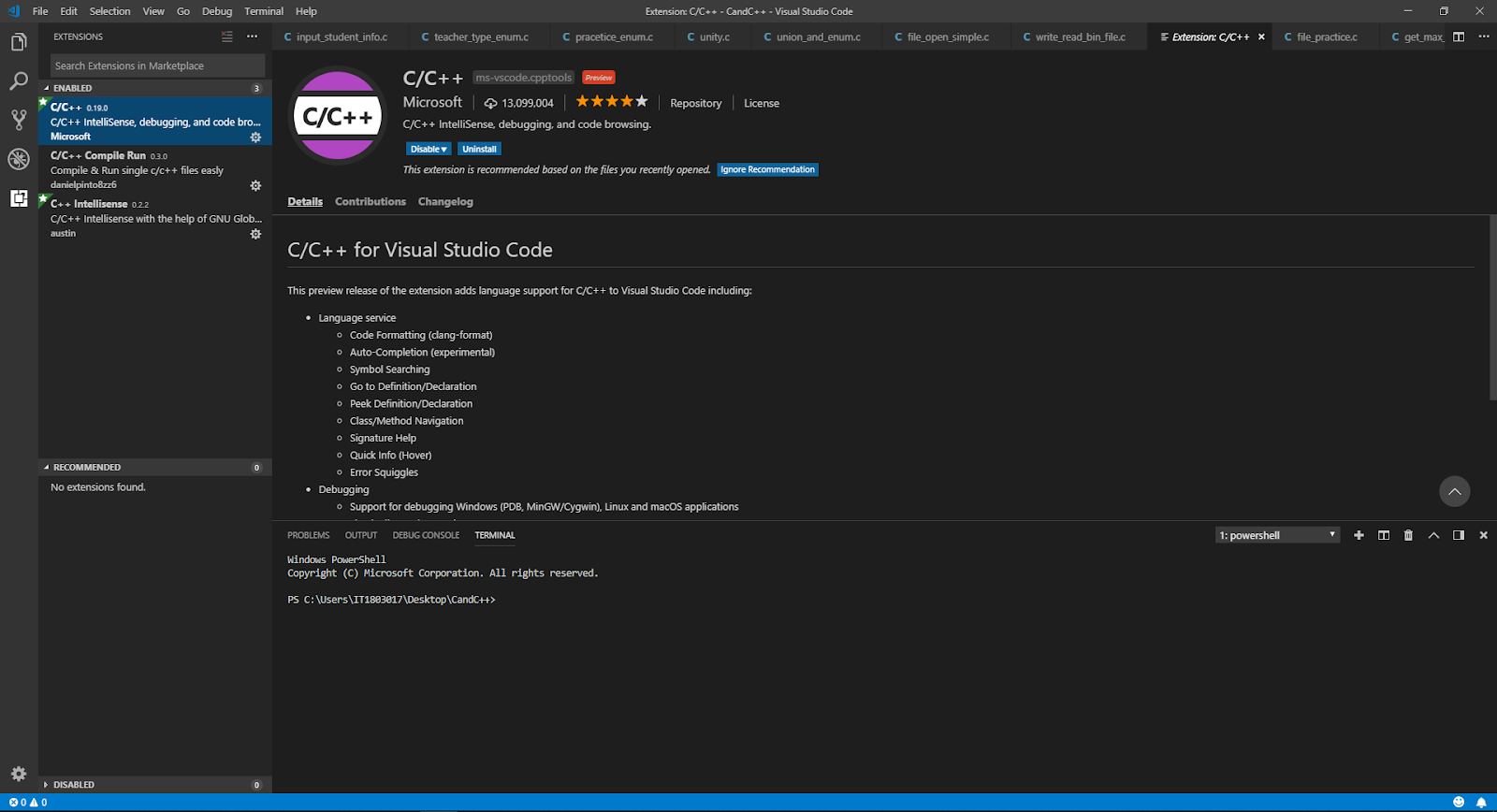Open the Repository link

click(x=696, y=103)
